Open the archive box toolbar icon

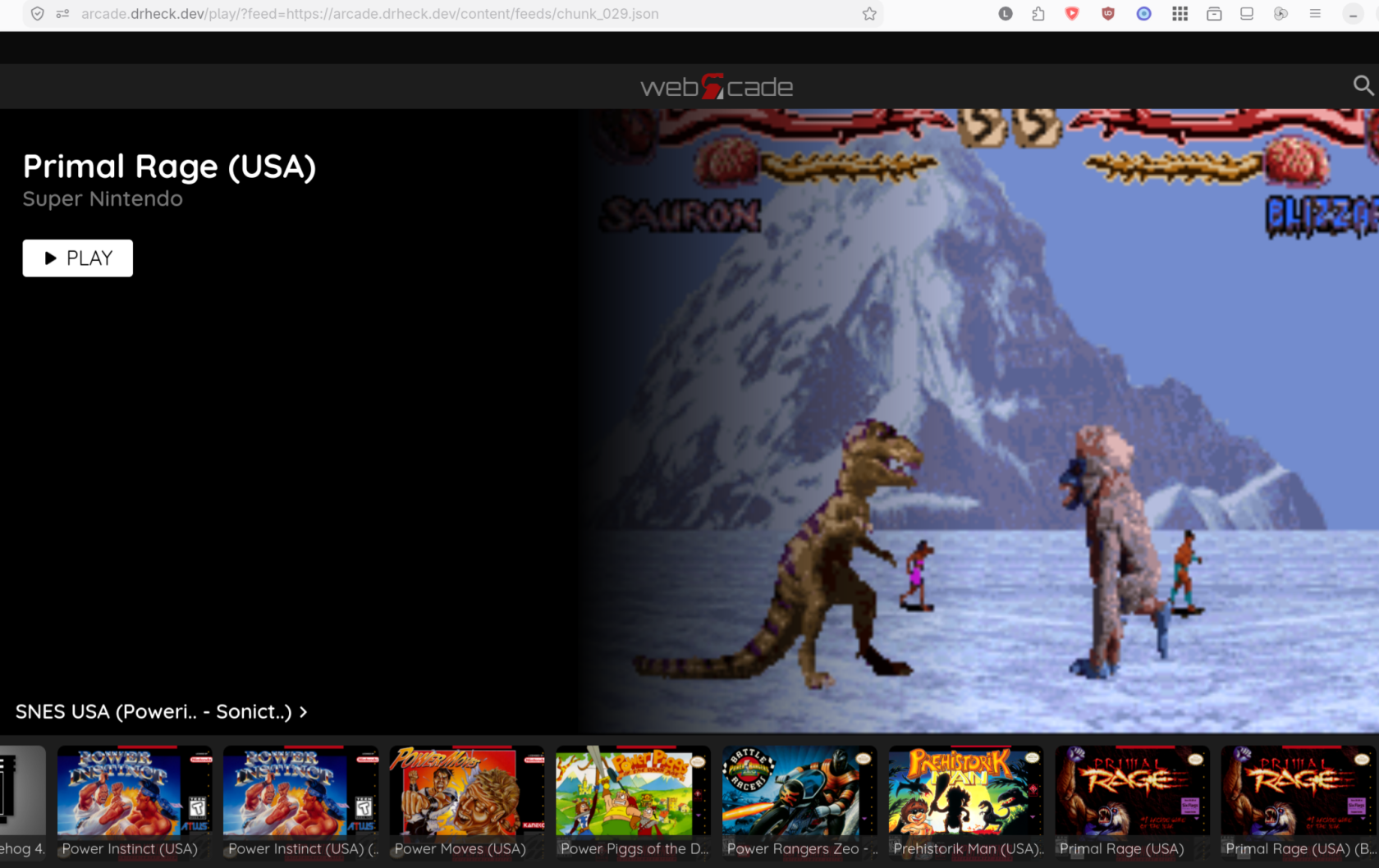[x=1214, y=14]
